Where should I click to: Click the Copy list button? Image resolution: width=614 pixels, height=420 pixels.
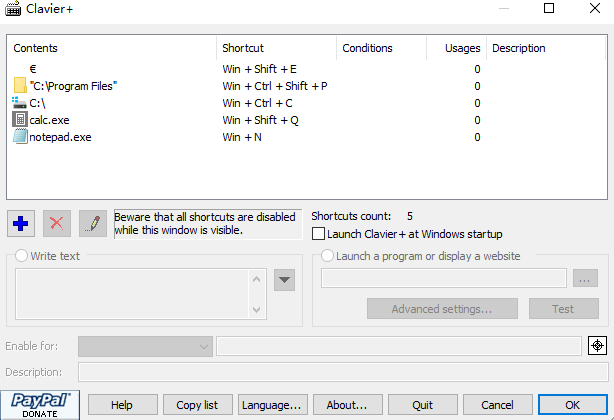(x=197, y=405)
